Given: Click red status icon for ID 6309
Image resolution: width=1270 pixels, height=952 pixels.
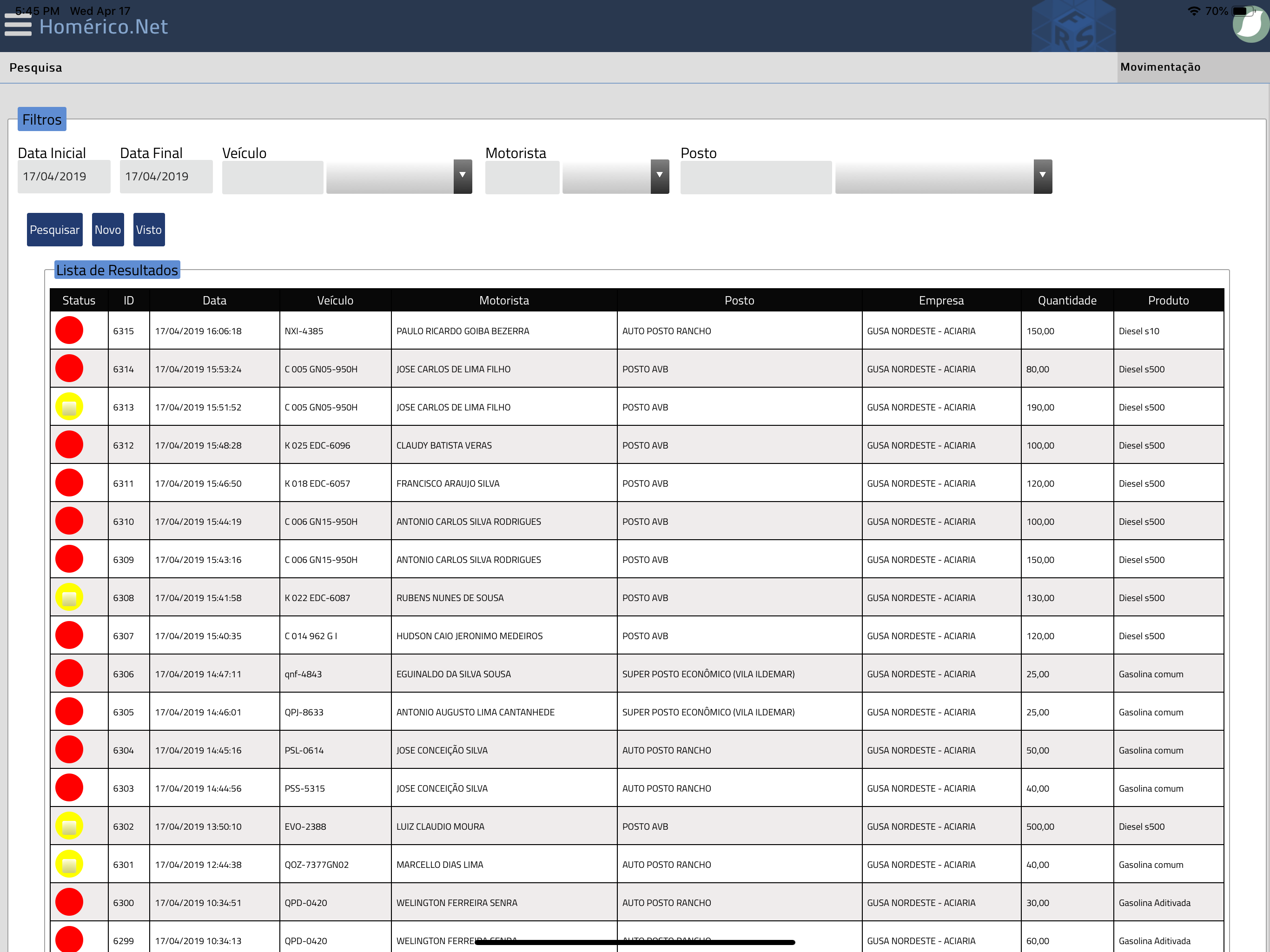Looking at the screenshot, I should (69, 559).
